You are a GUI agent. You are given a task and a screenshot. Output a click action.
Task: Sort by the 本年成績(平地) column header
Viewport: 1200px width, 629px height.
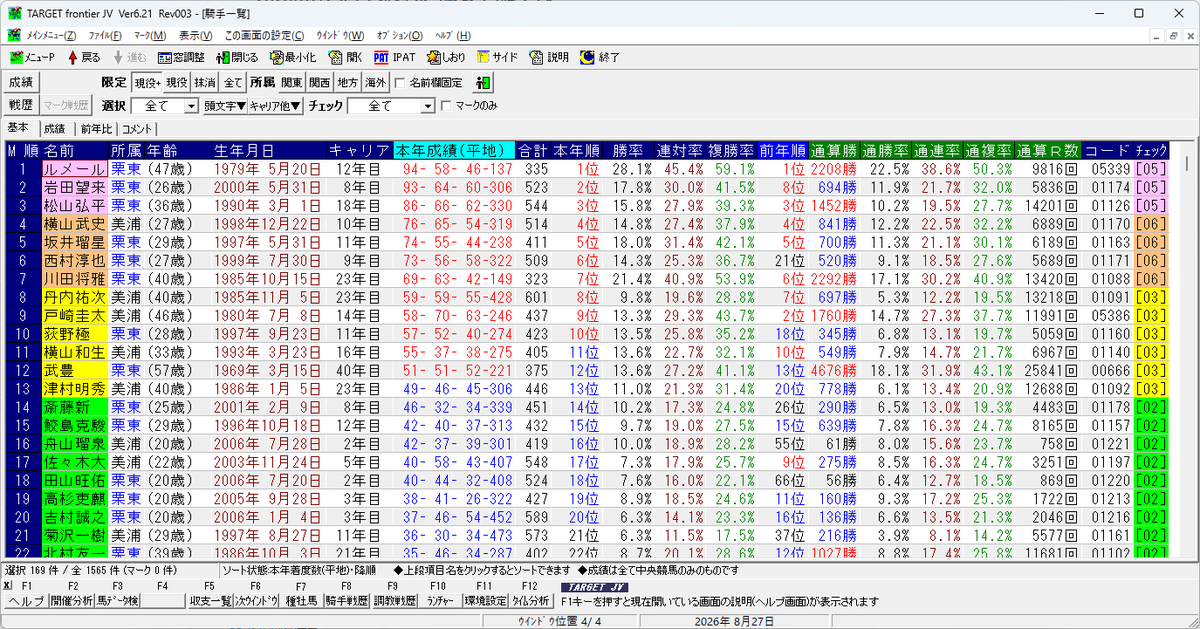point(455,151)
